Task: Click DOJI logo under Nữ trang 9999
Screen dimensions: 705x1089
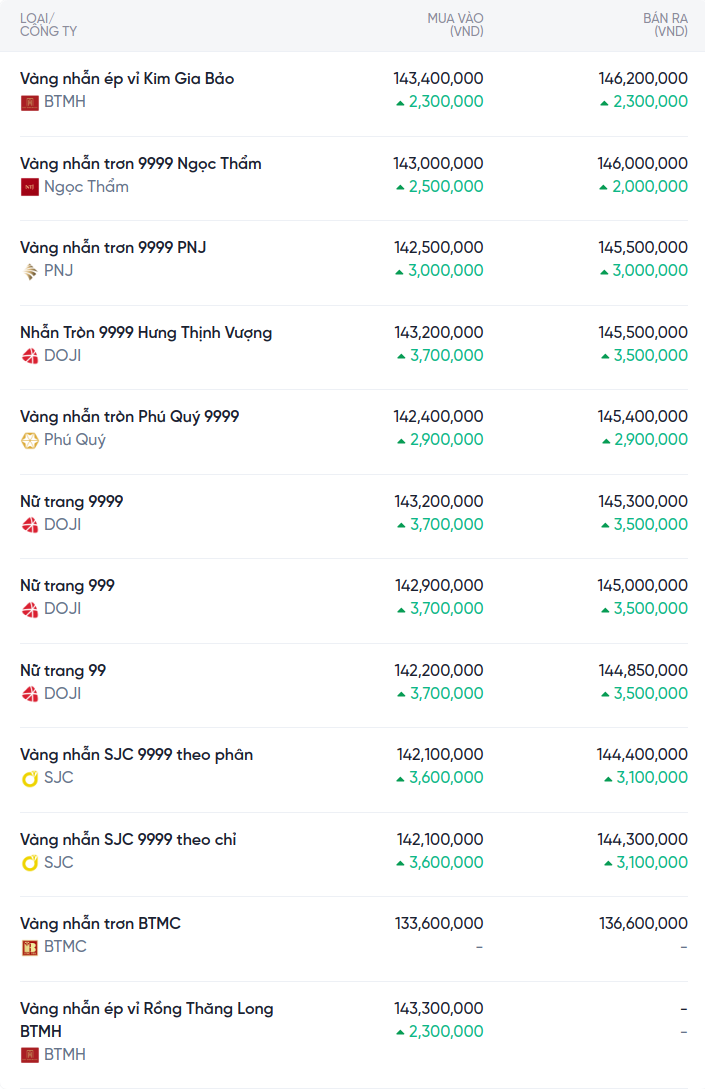Action: pyautogui.click(x=30, y=525)
